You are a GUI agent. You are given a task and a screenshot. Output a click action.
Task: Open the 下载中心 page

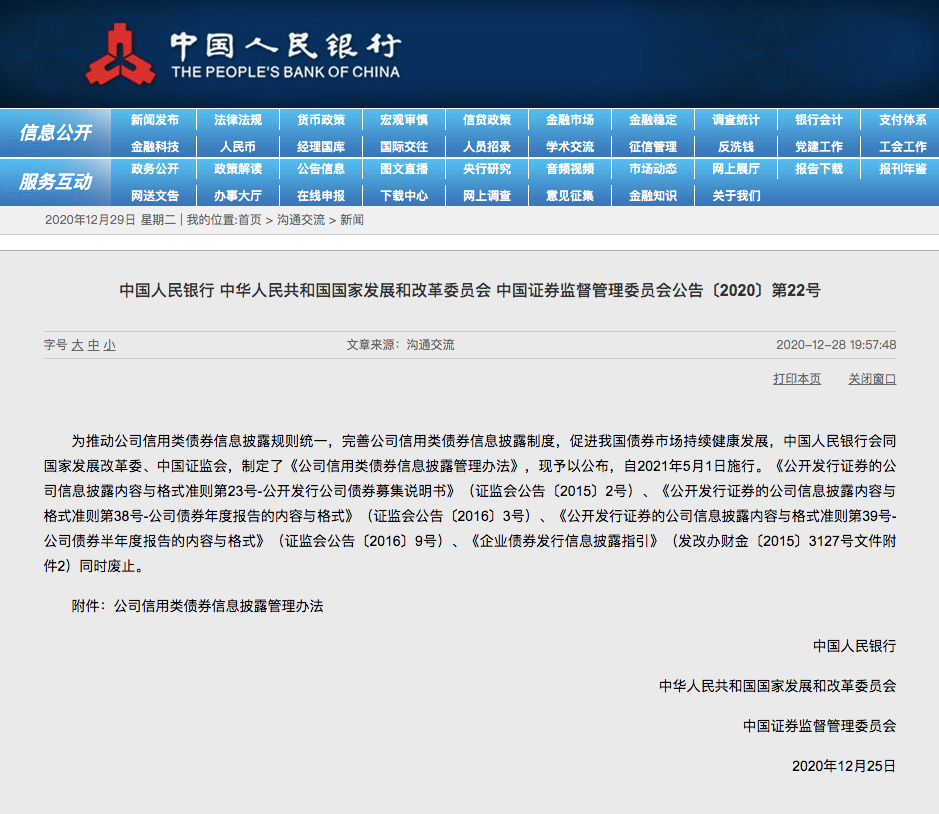[404, 196]
